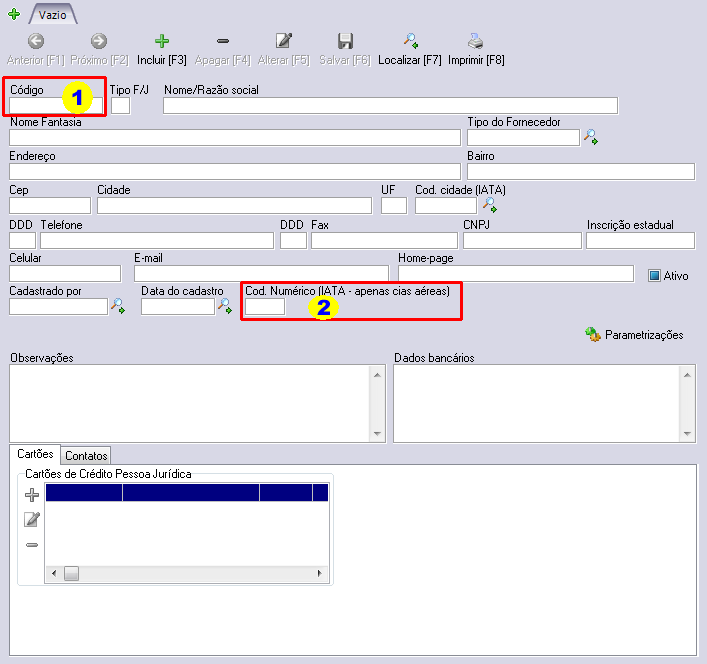Screen dimensions: 707x664
Task: Open lookup beside Cadastrado por field
Action: point(118,306)
